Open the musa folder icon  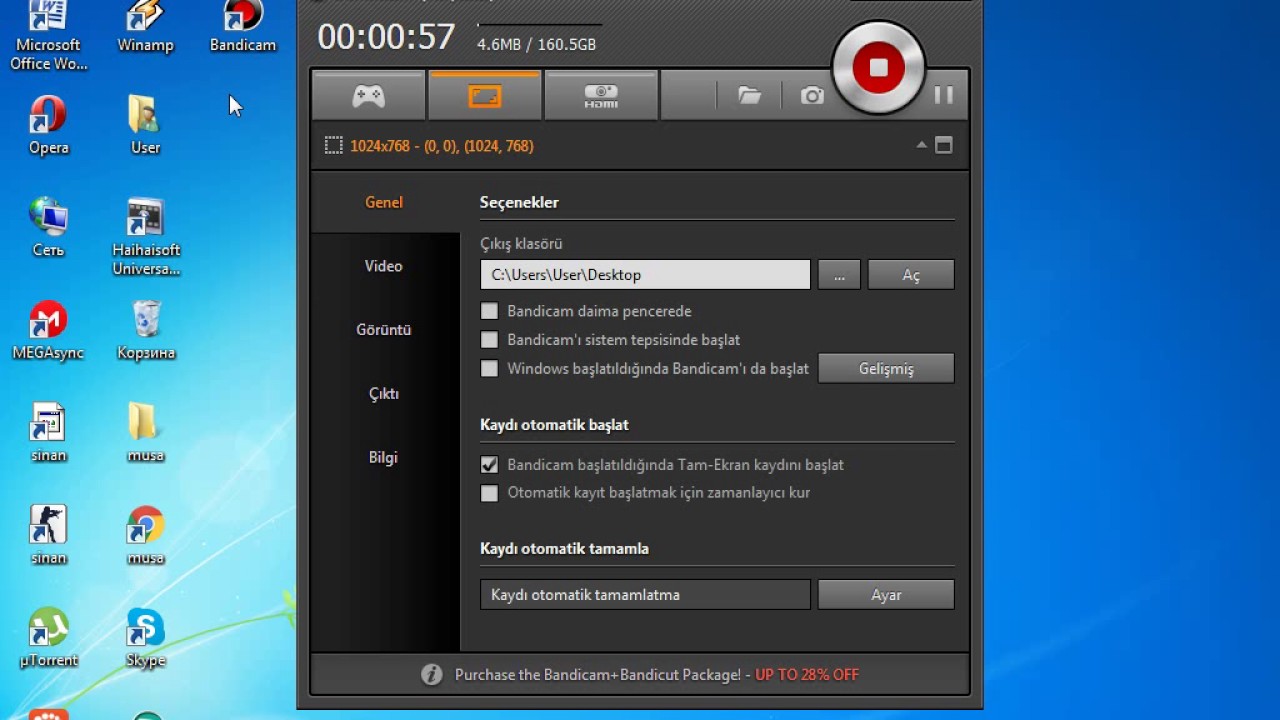click(x=146, y=434)
